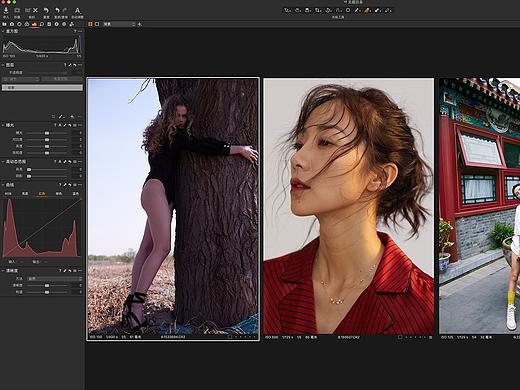Image resolution: width=520 pixels, height=390 pixels.
Task: Collapse the Exposure panel
Action: click(x=3, y=125)
